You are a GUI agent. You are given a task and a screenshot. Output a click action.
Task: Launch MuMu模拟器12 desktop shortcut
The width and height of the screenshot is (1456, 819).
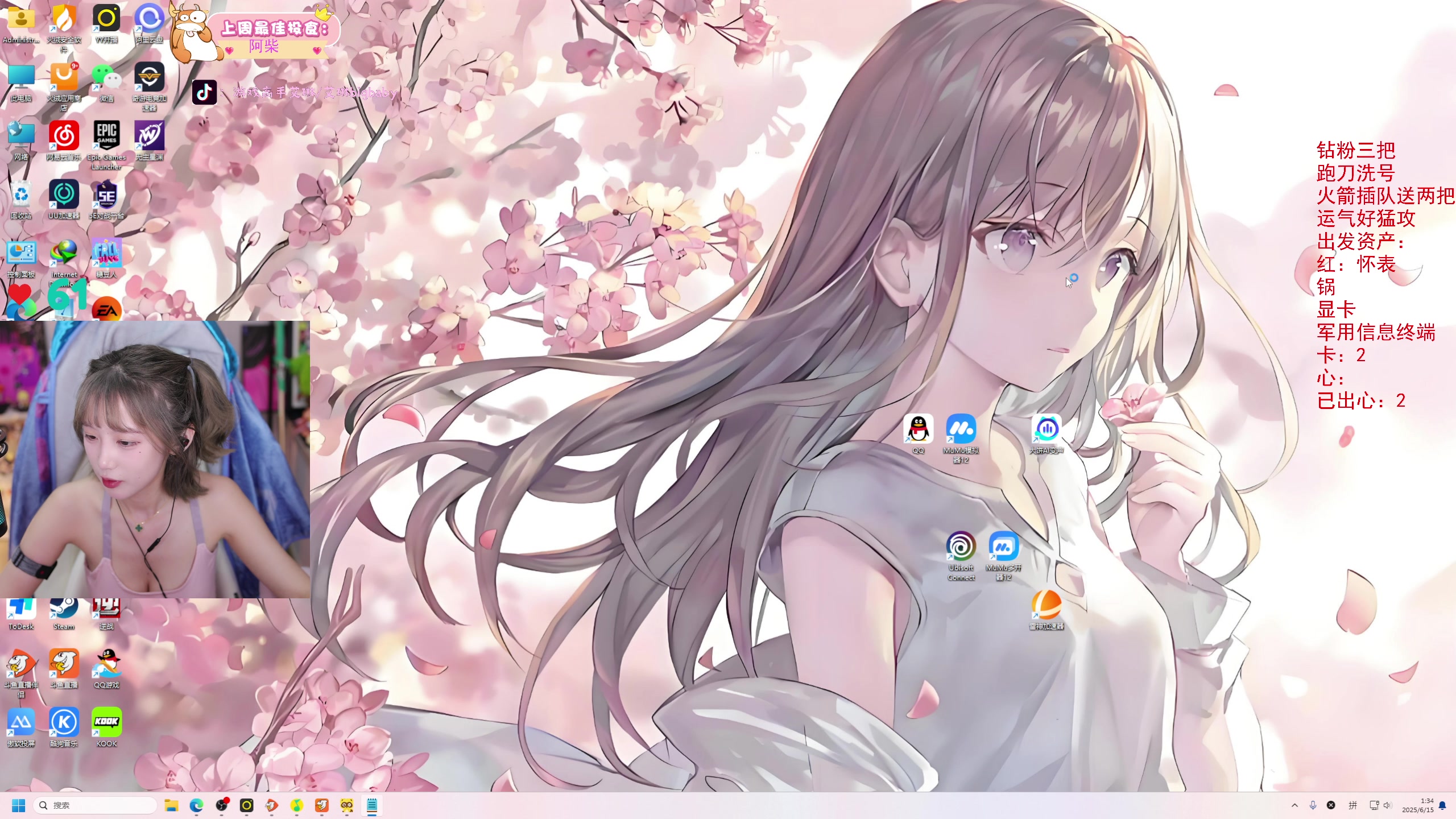pos(961,439)
